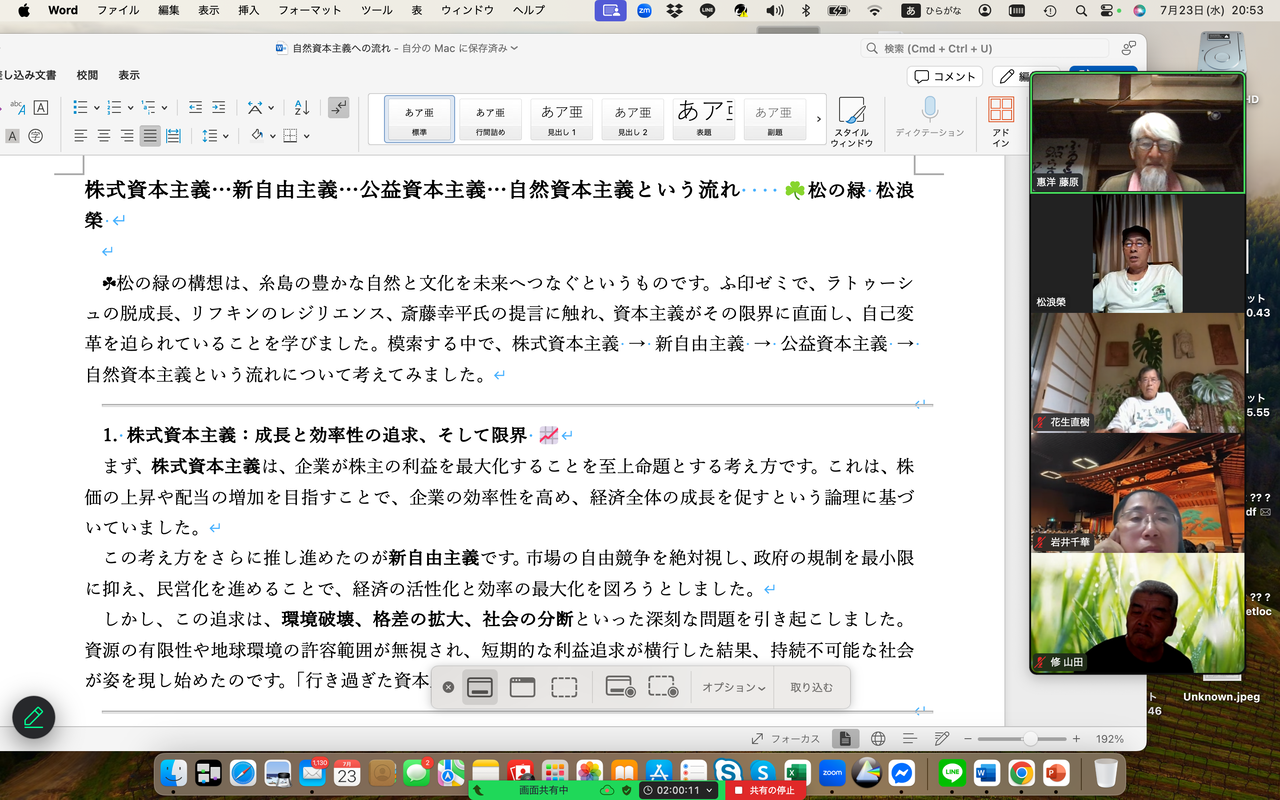Click the search field in Word title bar

coord(985,48)
